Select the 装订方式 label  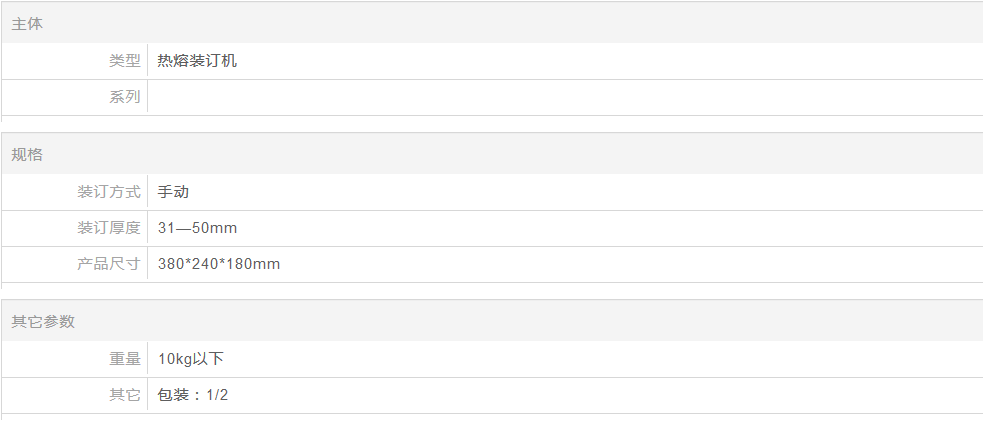coord(109,192)
